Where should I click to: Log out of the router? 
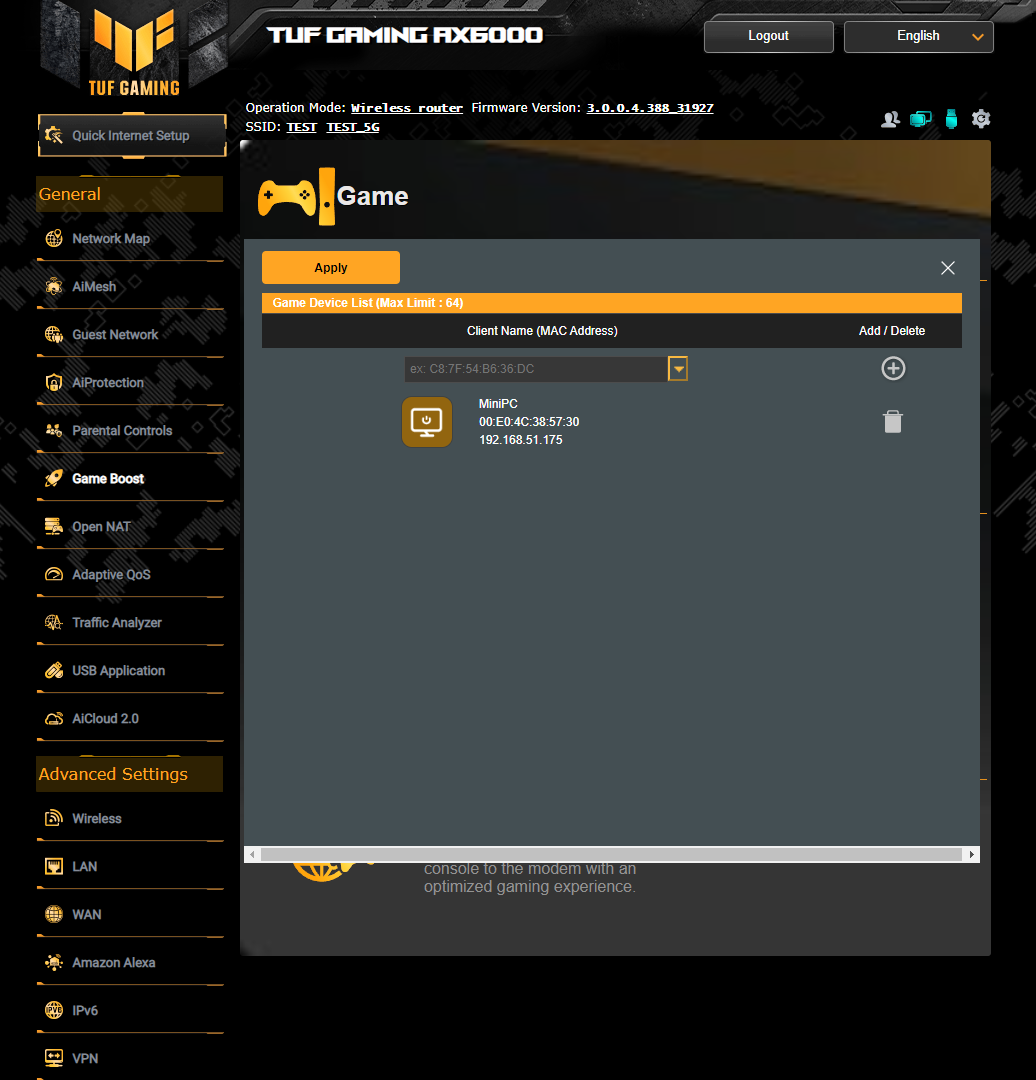coord(769,37)
